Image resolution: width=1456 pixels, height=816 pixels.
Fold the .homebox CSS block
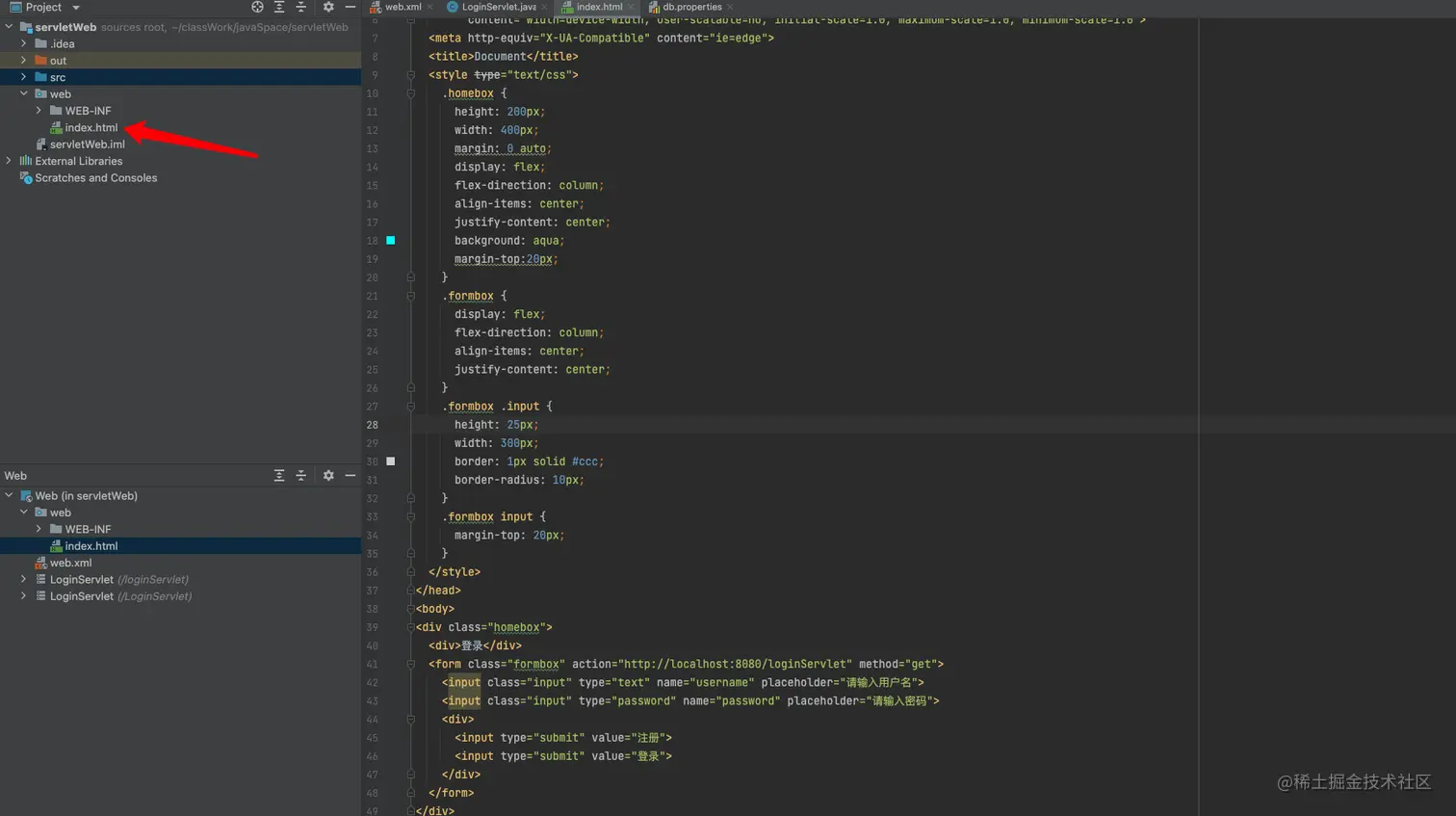click(411, 93)
